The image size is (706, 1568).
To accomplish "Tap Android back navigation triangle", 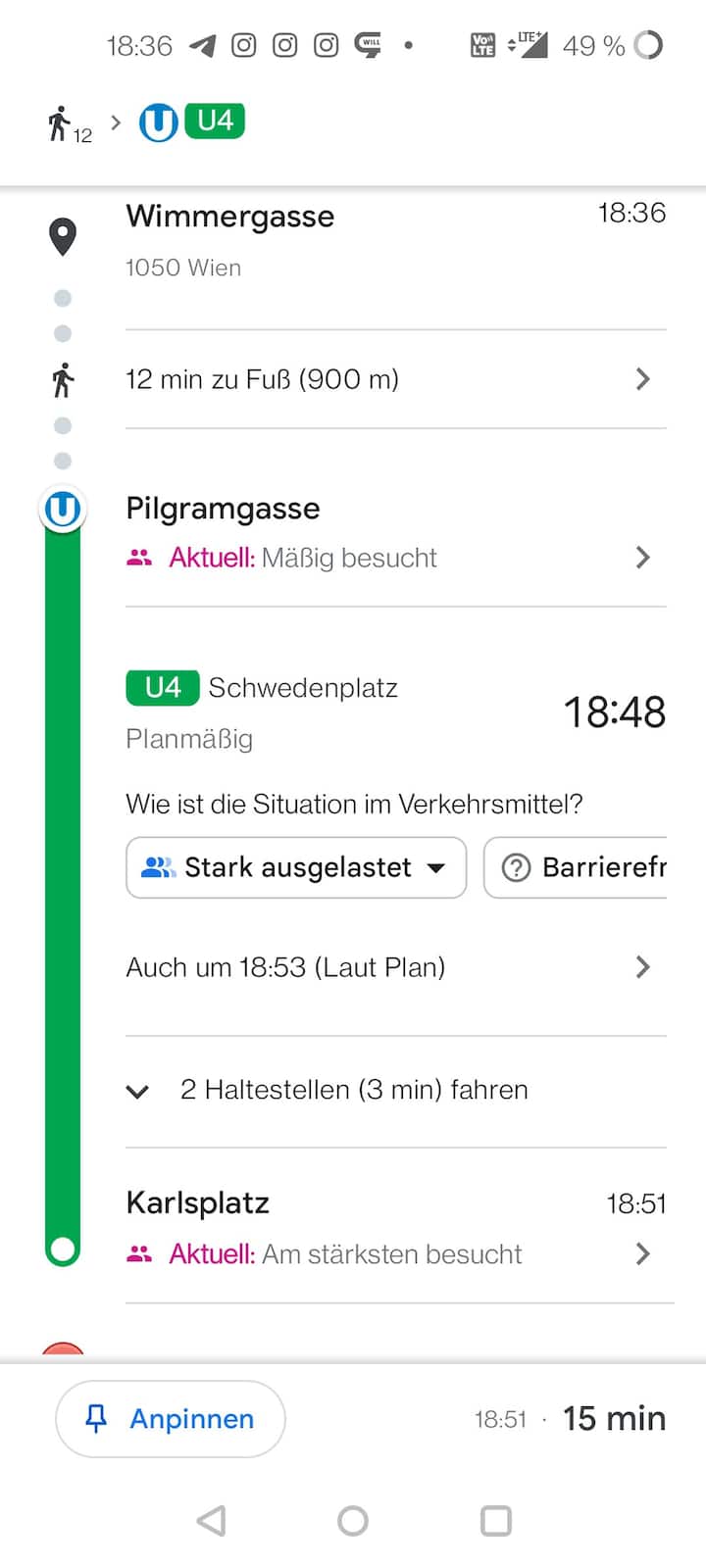I will coord(211,1521).
